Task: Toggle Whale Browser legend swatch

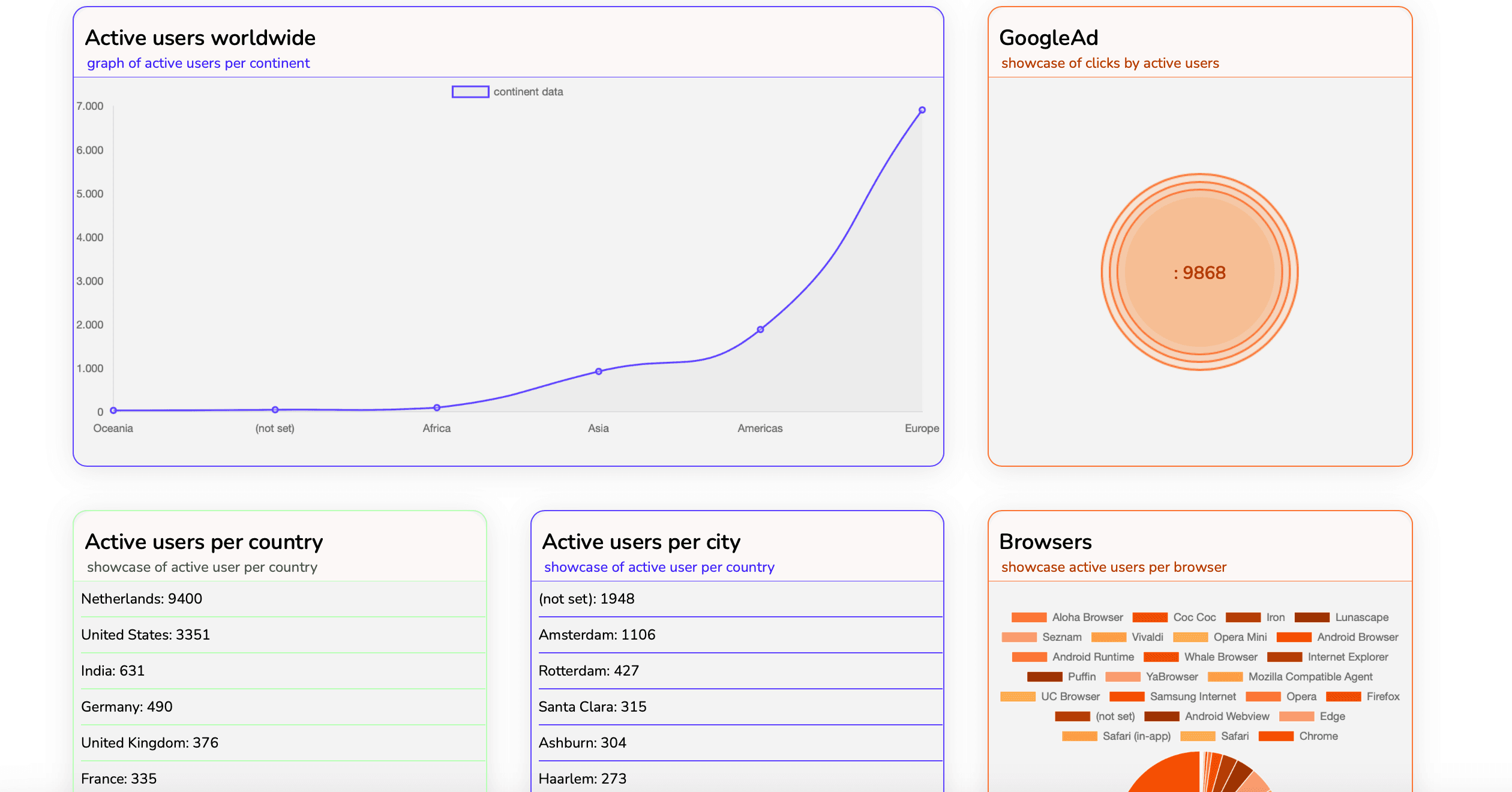Action: (1161, 657)
